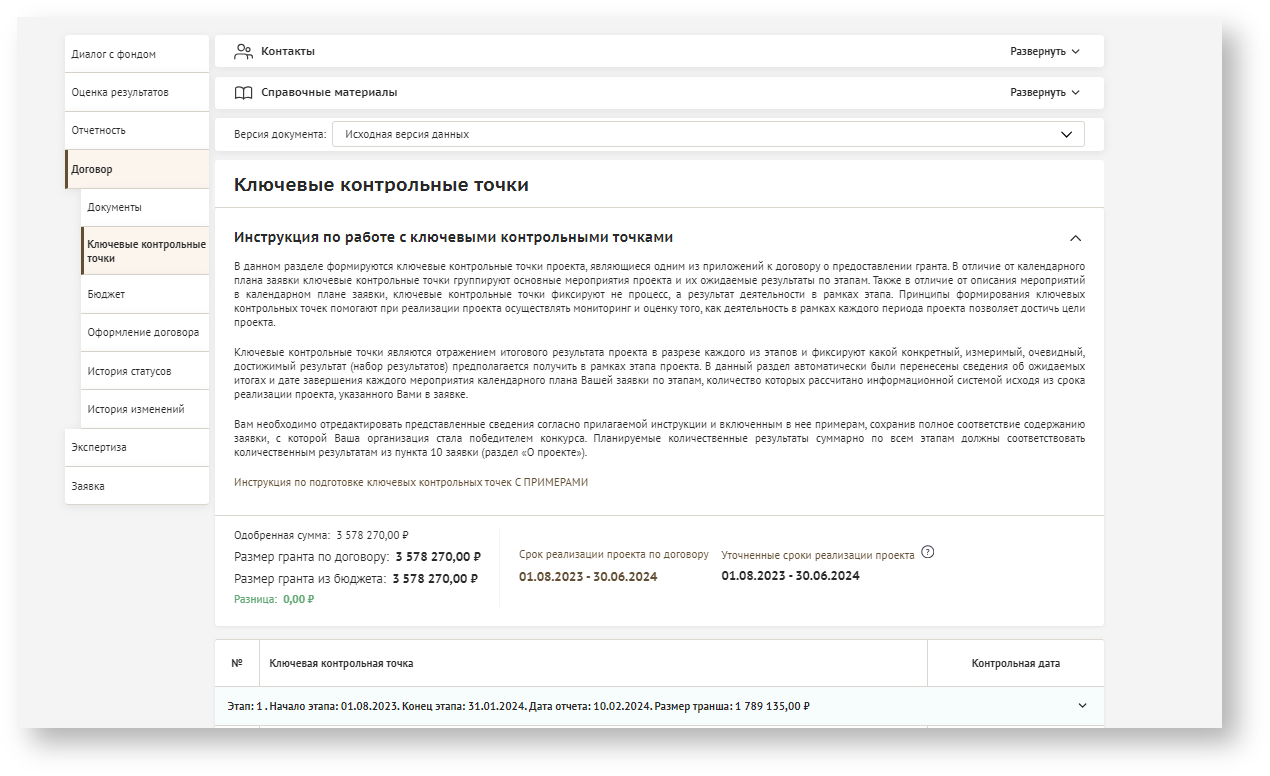
Task: Open the Бюджет submenu item
Action: pos(106,294)
